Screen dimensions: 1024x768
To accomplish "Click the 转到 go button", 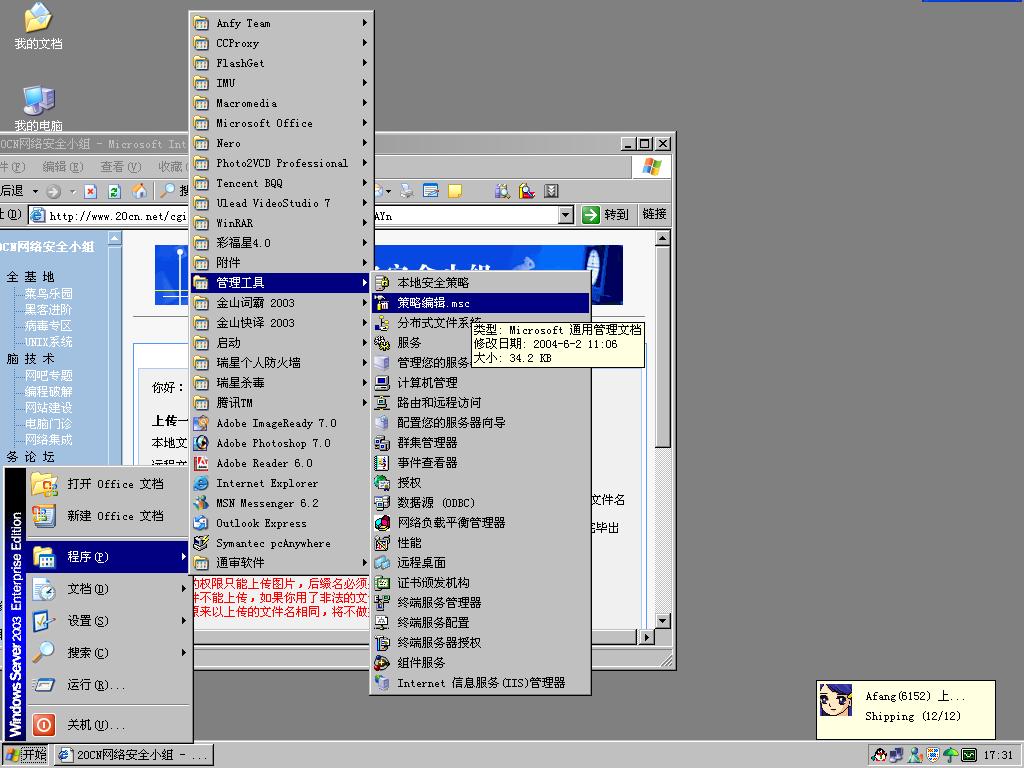I will pos(605,215).
